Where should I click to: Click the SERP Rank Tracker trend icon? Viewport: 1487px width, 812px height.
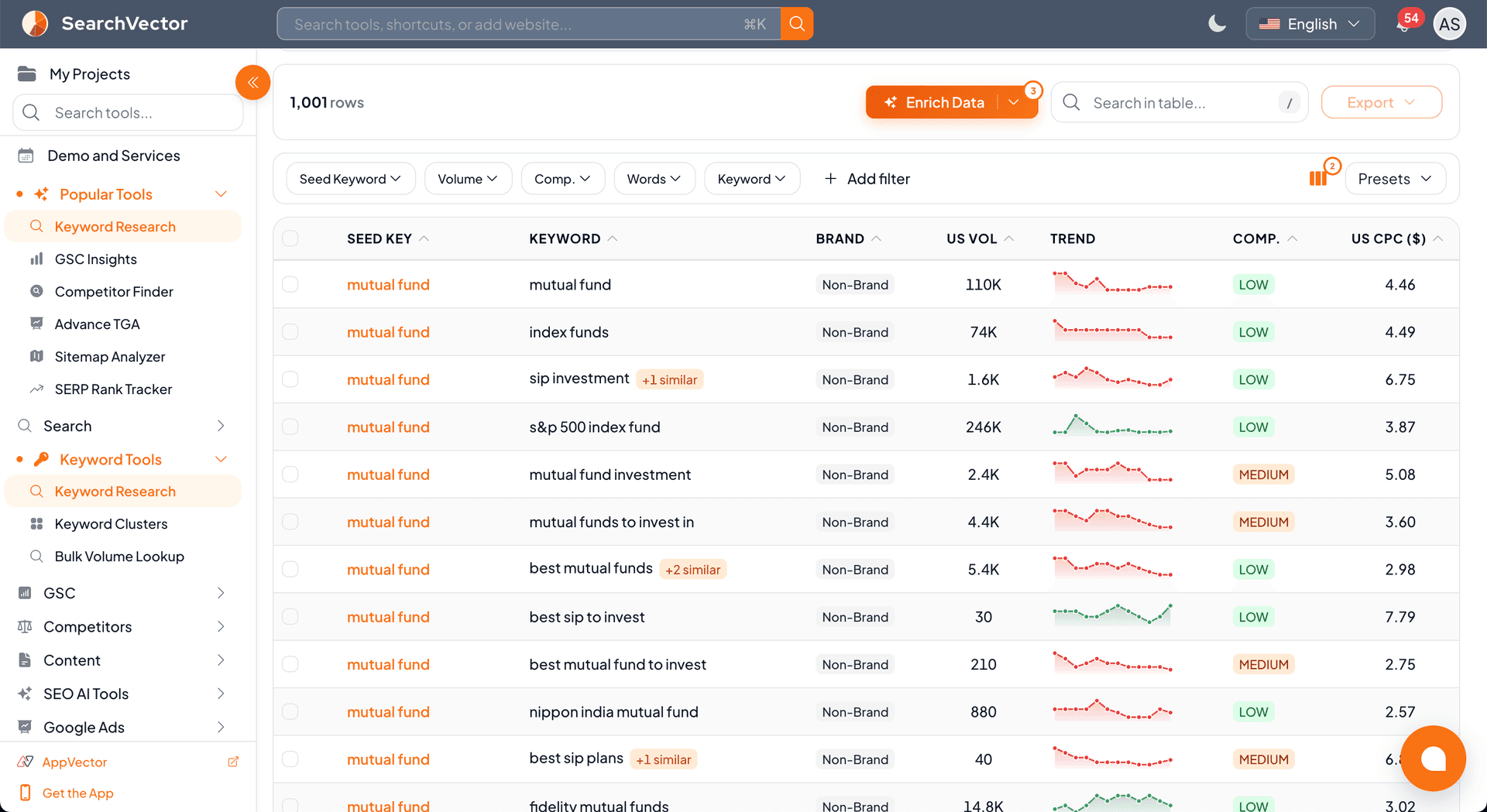click(x=36, y=389)
